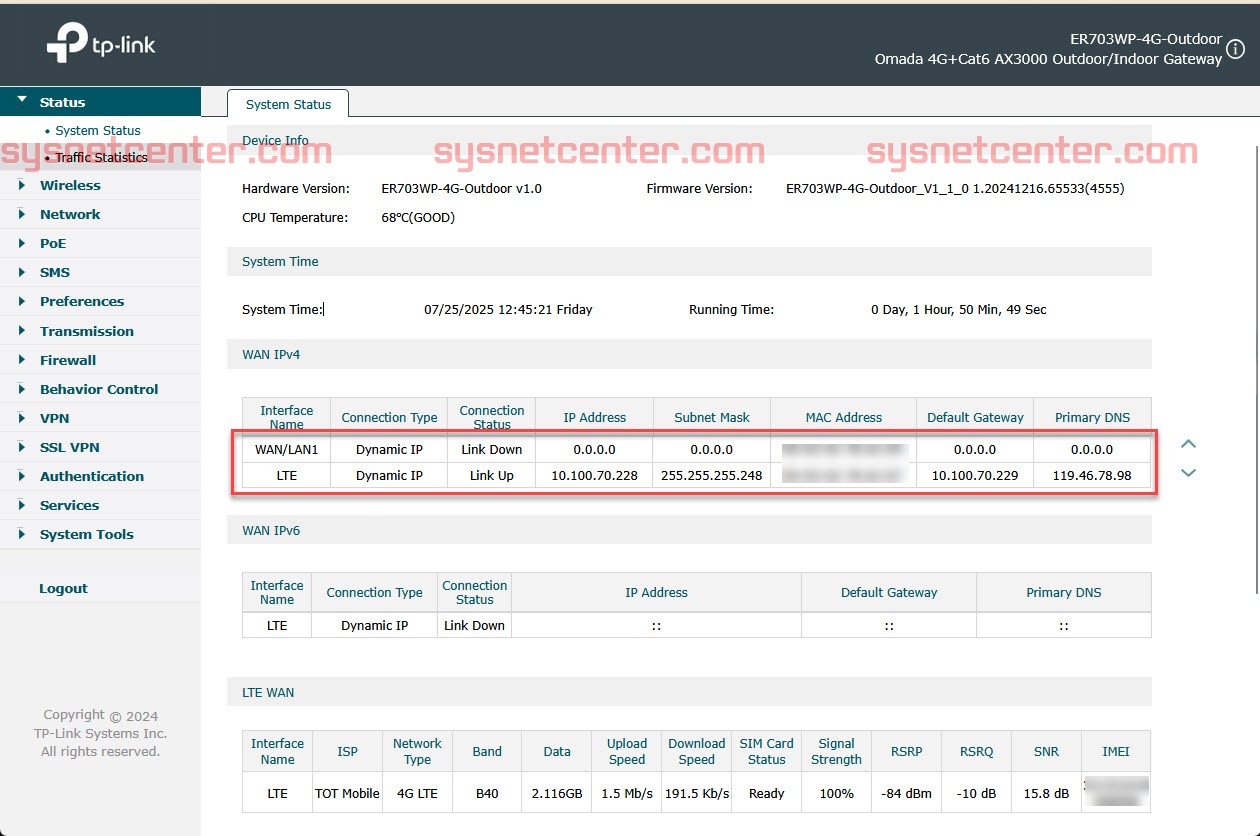Open the device info circle icon
The width and height of the screenshot is (1260, 836).
point(1237,50)
